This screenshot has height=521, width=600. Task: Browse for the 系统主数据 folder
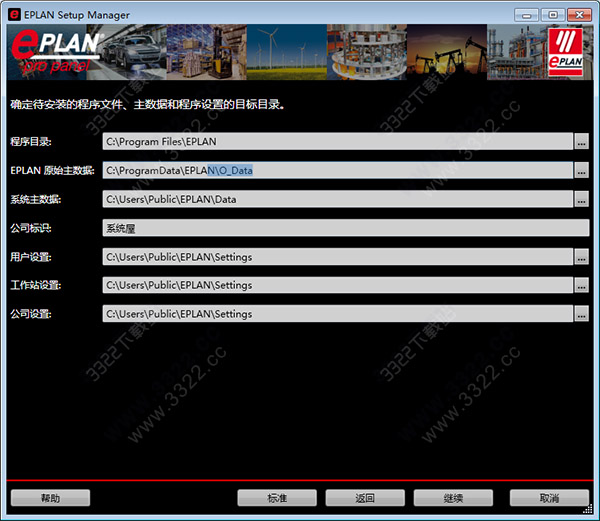[x=582, y=199]
